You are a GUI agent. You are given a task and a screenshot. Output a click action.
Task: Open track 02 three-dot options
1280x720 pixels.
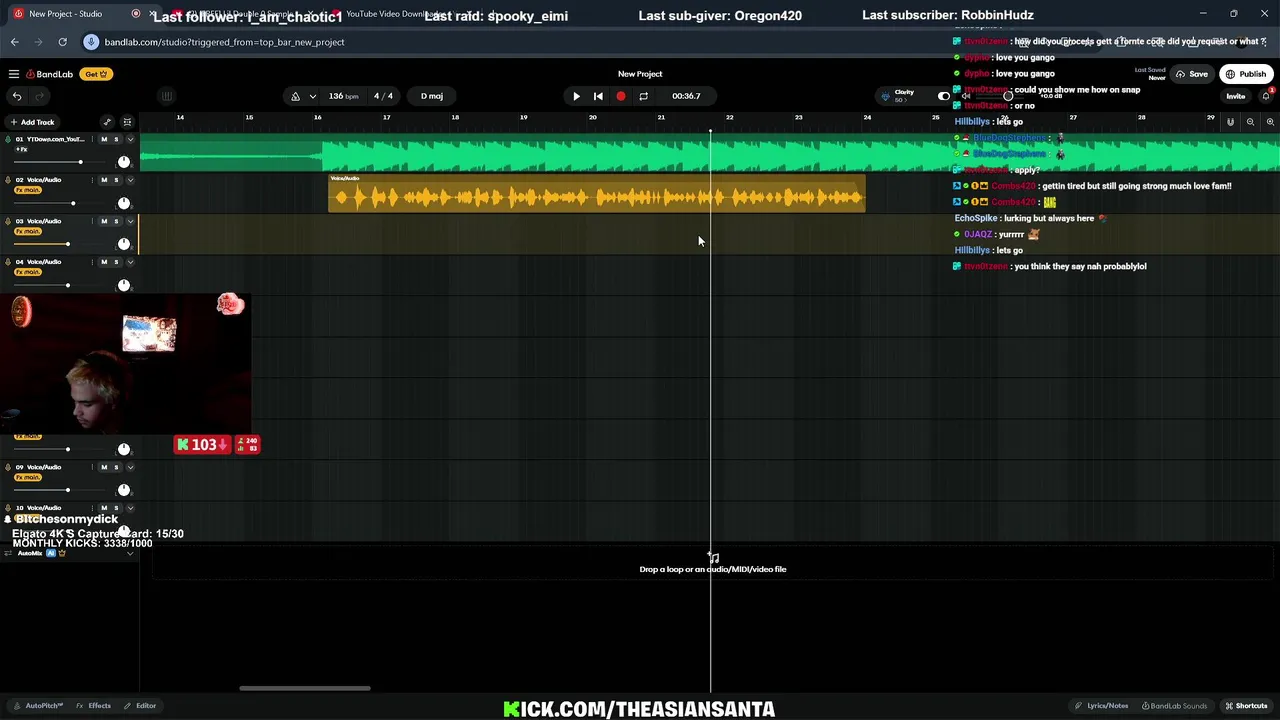pos(92,180)
